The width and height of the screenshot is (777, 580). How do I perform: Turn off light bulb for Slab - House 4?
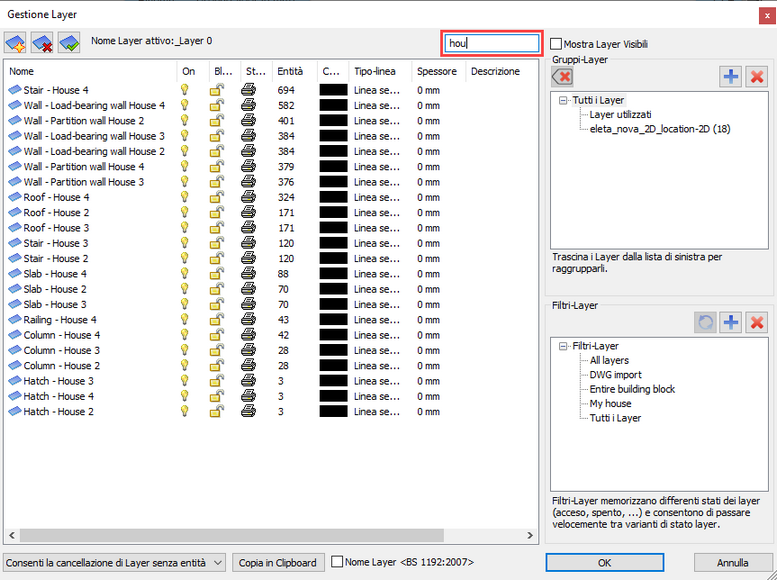[185, 274]
